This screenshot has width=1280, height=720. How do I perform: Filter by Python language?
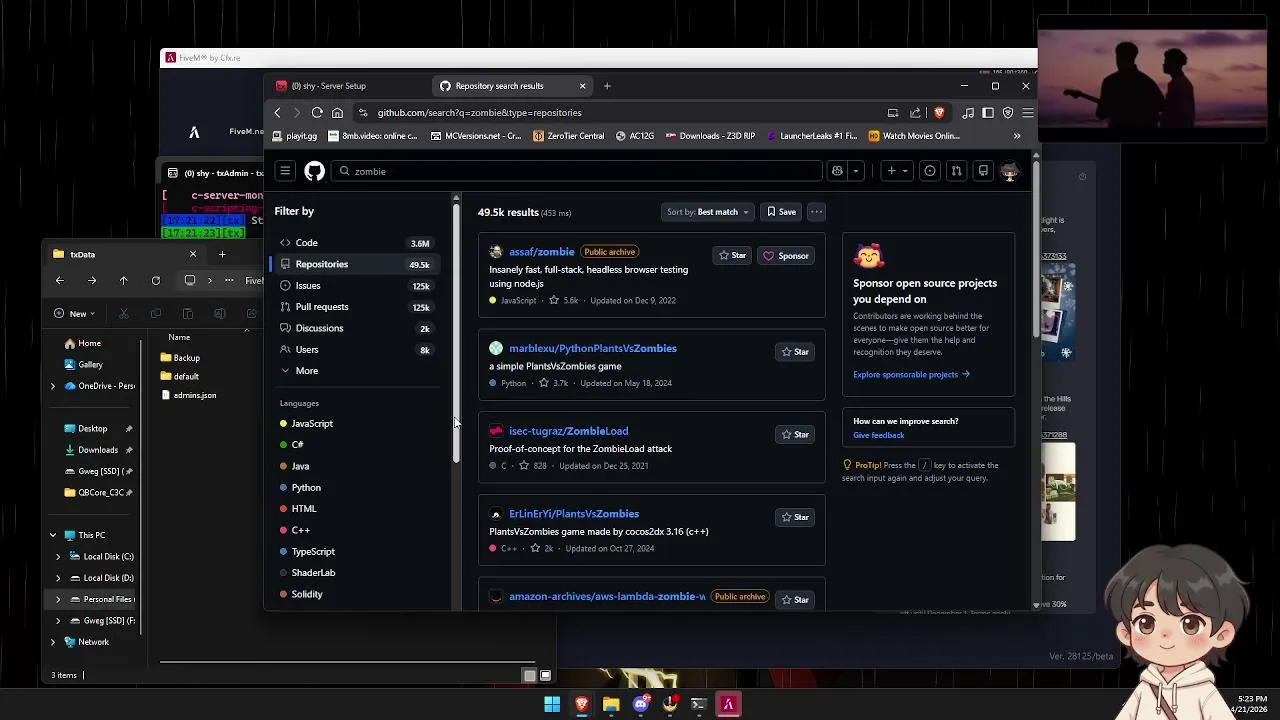tap(306, 488)
